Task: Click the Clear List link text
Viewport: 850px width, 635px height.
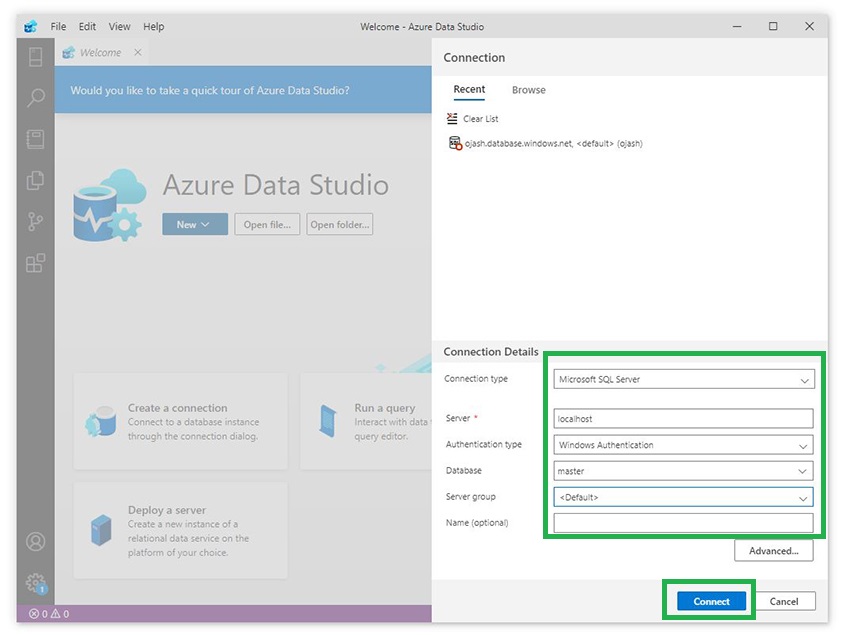Action: pyautogui.click(x=480, y=118)
